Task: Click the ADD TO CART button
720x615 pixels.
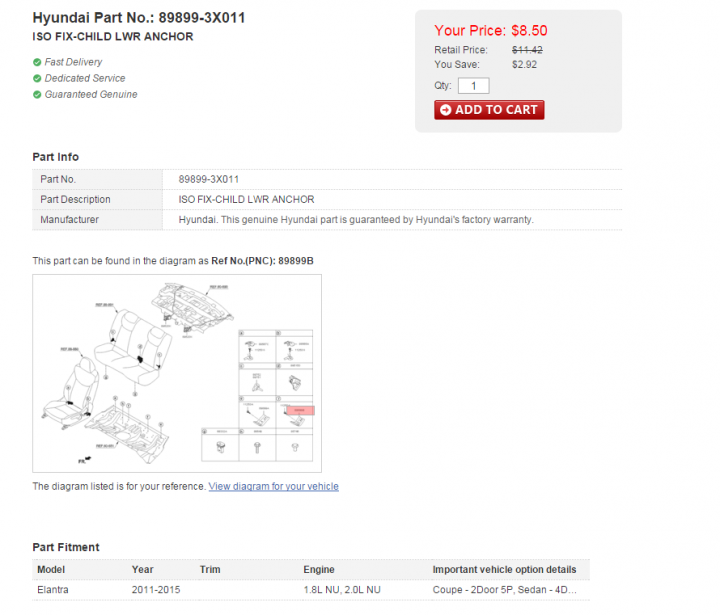Action: coord(489,110)
